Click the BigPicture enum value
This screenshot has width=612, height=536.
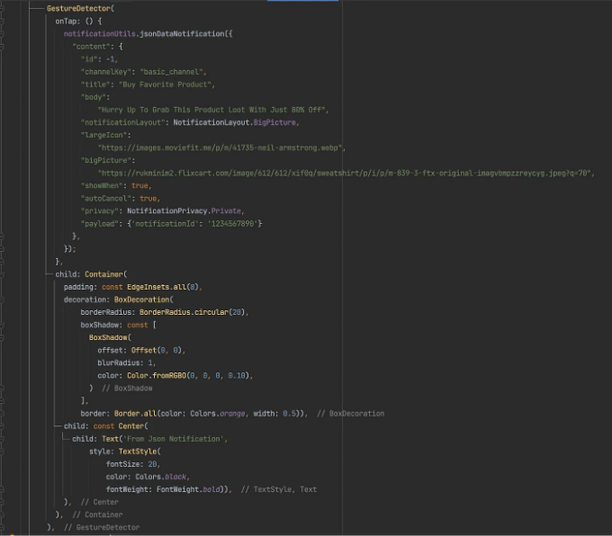click(275, 123)
